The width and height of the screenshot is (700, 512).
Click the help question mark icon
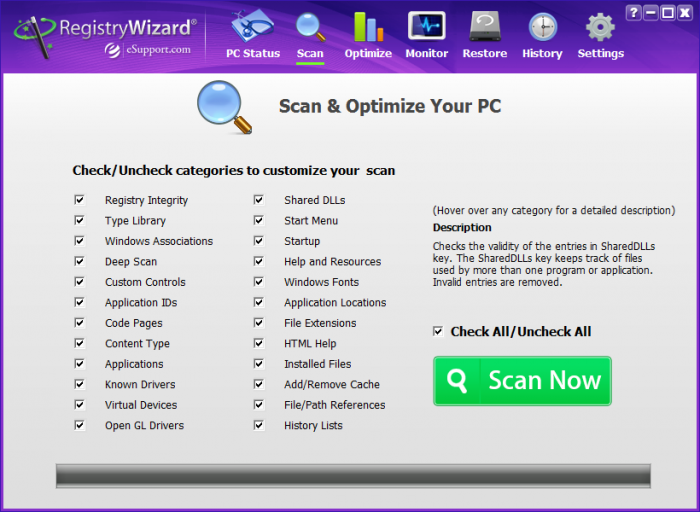[x=633, y=13]
